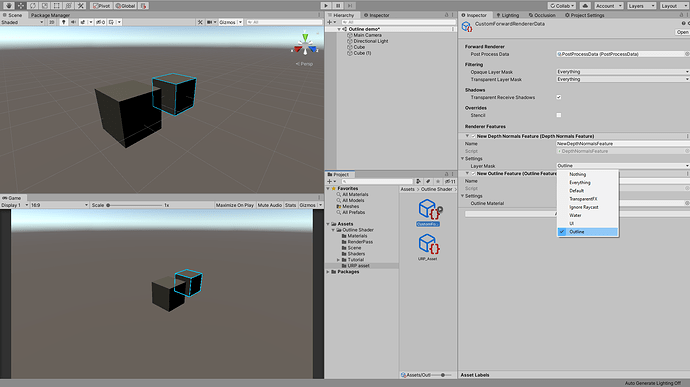Click the Mute Audio button
The height and width of the screenshot is (387, 690).
[x=269, y=205]
